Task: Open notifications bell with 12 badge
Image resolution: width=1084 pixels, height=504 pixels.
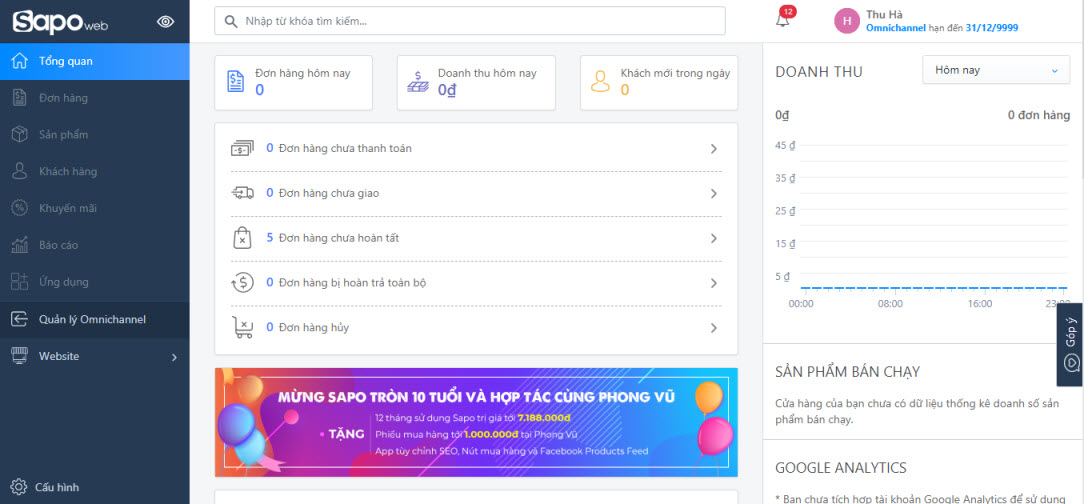Action: (783, 19)
